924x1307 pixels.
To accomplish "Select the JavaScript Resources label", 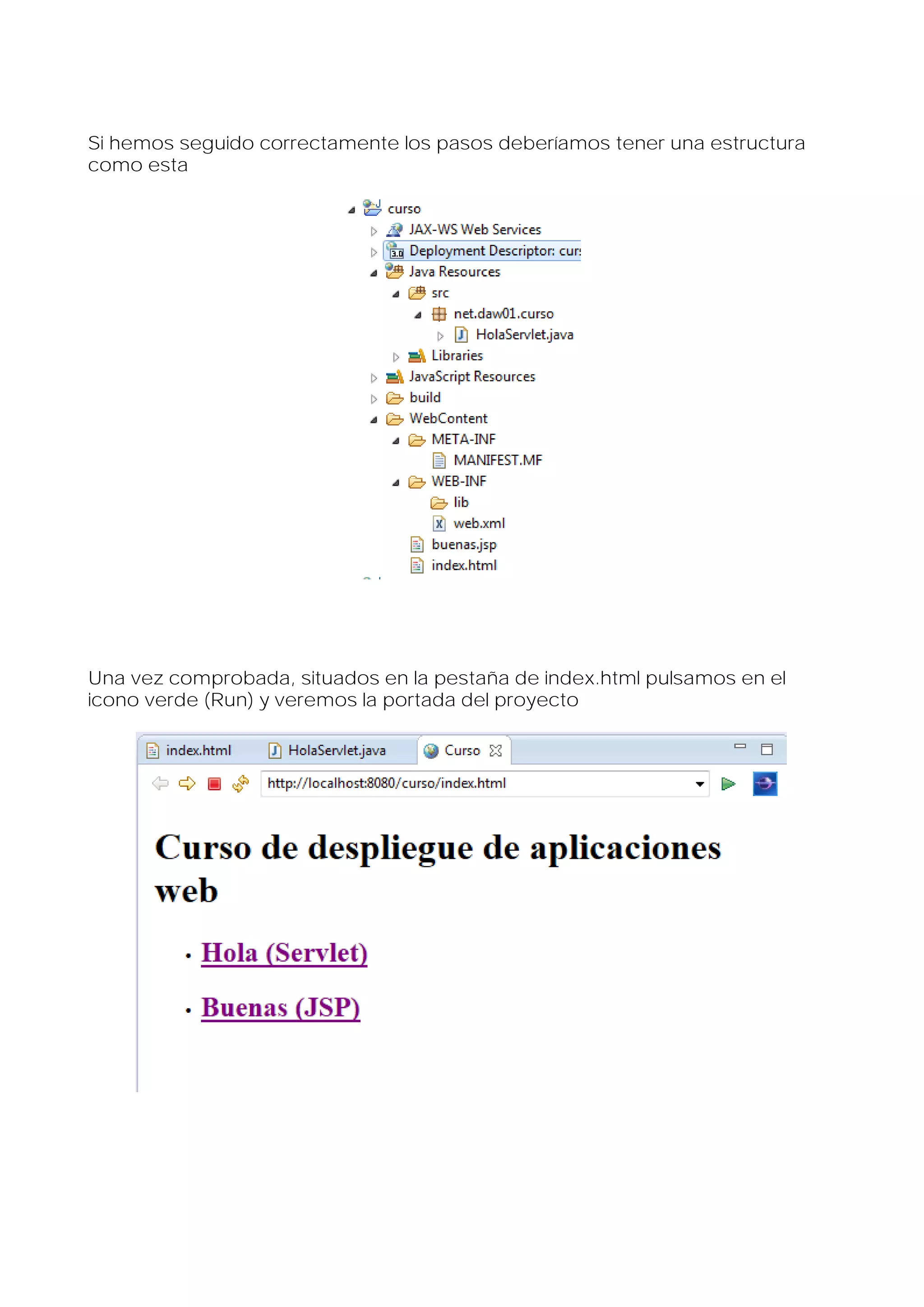I will [x=472, y=377].
